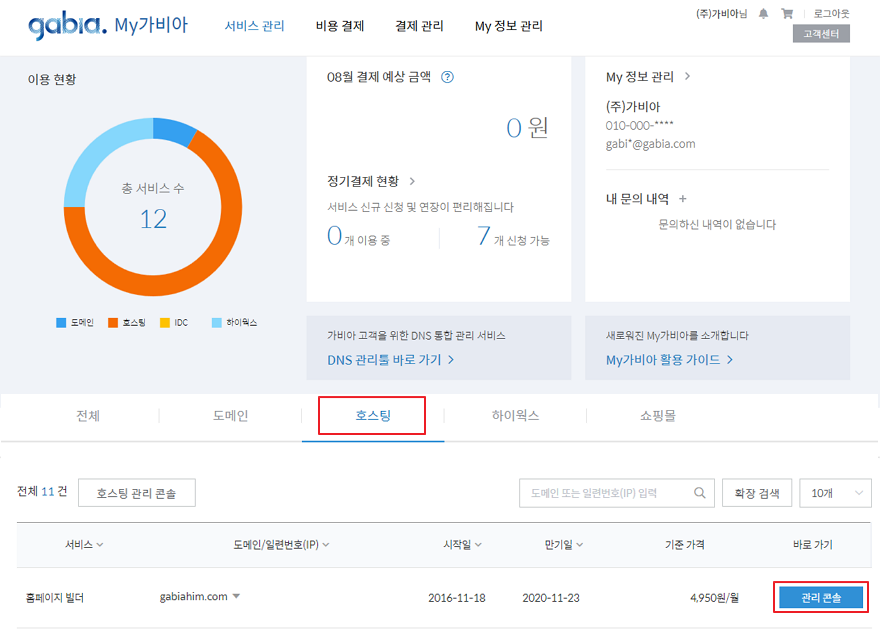The height and width of the screenshot is (633, 880).
Task: Switch to the 쇼핑몰 tab
Action: point(658,416)
